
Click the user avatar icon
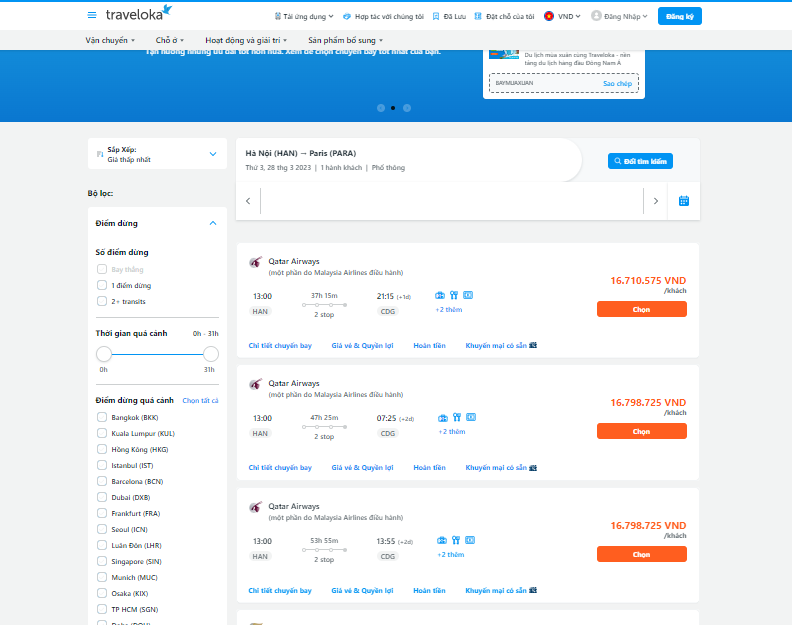pyautogui.click(x=596, y=16)
